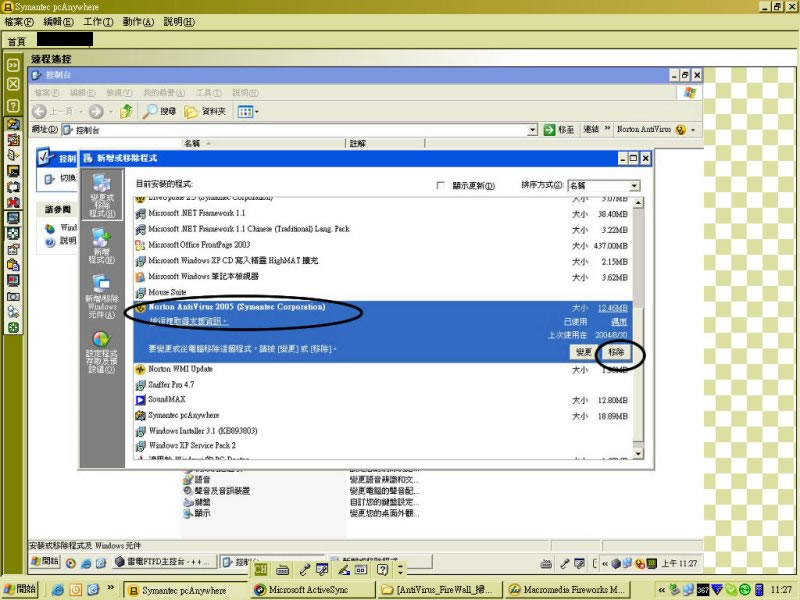800x600 pixels.
Task: Expand the remote tray's « hidden icons arrow
Action: tap(605, 563)
